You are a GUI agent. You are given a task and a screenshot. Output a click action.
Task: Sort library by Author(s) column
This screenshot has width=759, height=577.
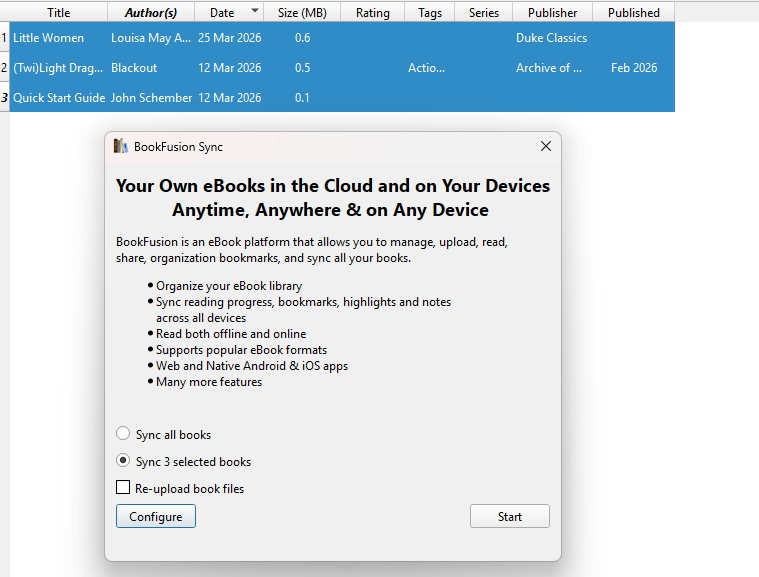tap(151, 13)
